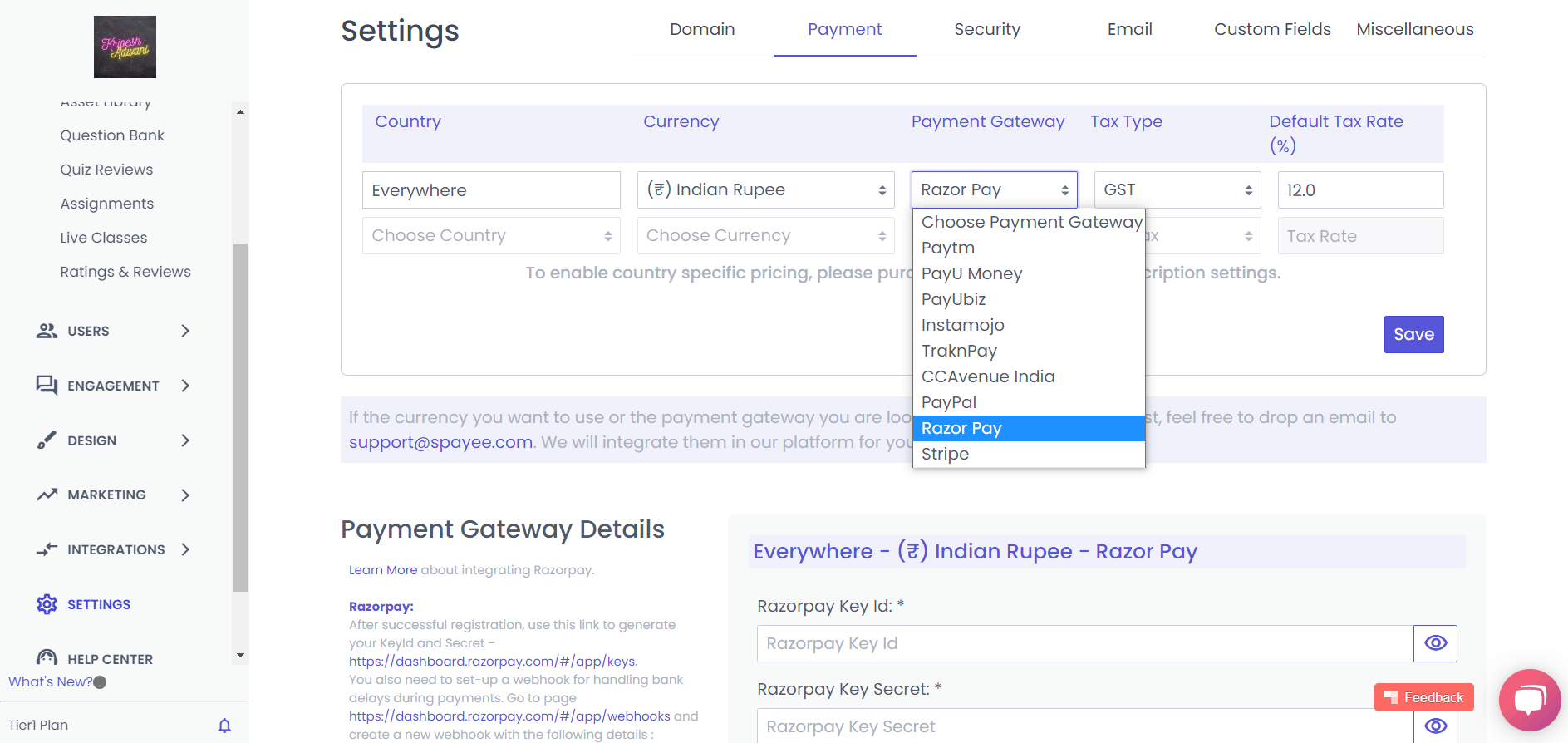
Task: Show the Razorpay Key Id value
Action: tap(1435, 643)
